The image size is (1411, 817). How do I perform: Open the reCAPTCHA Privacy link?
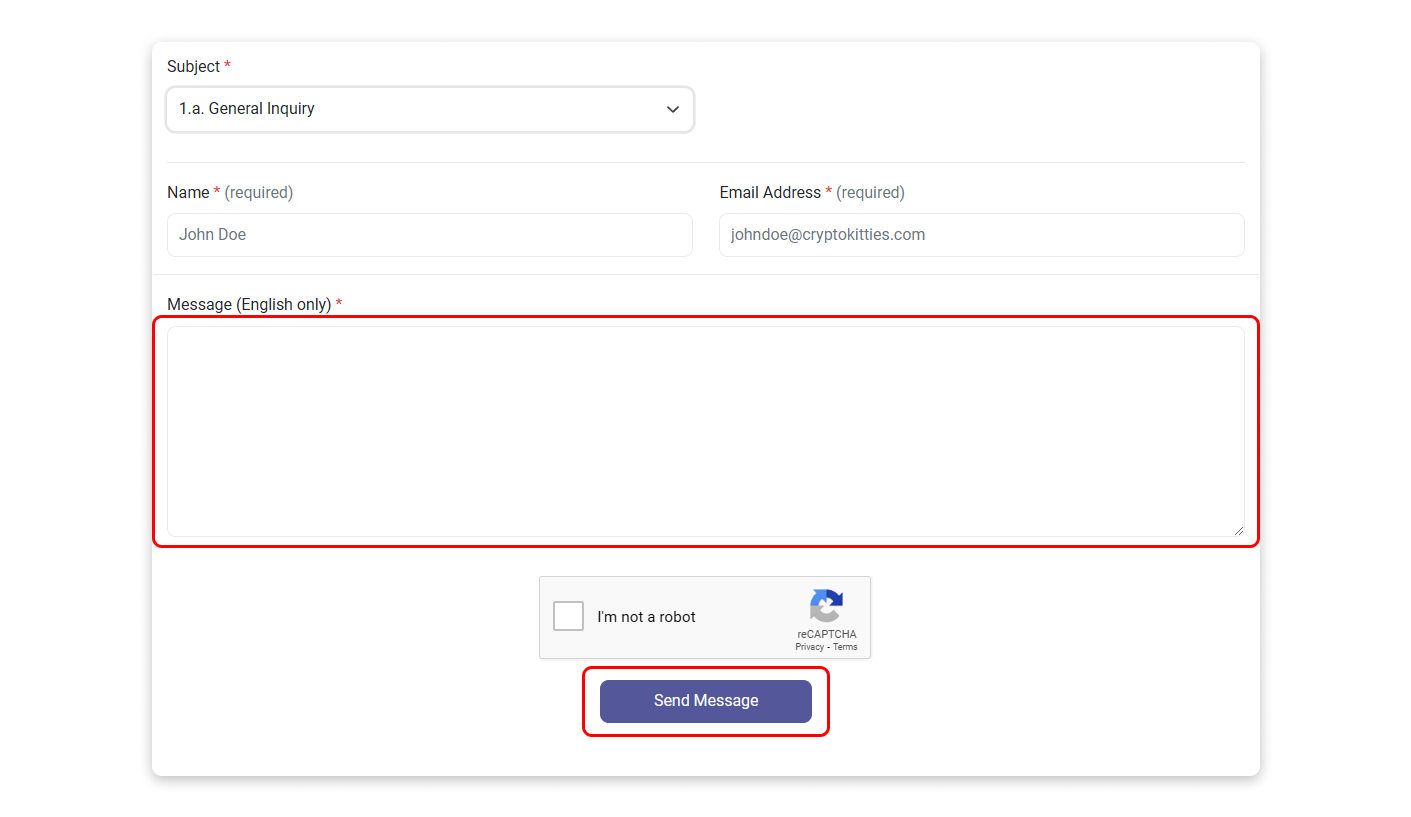click(x=809, y=647)
